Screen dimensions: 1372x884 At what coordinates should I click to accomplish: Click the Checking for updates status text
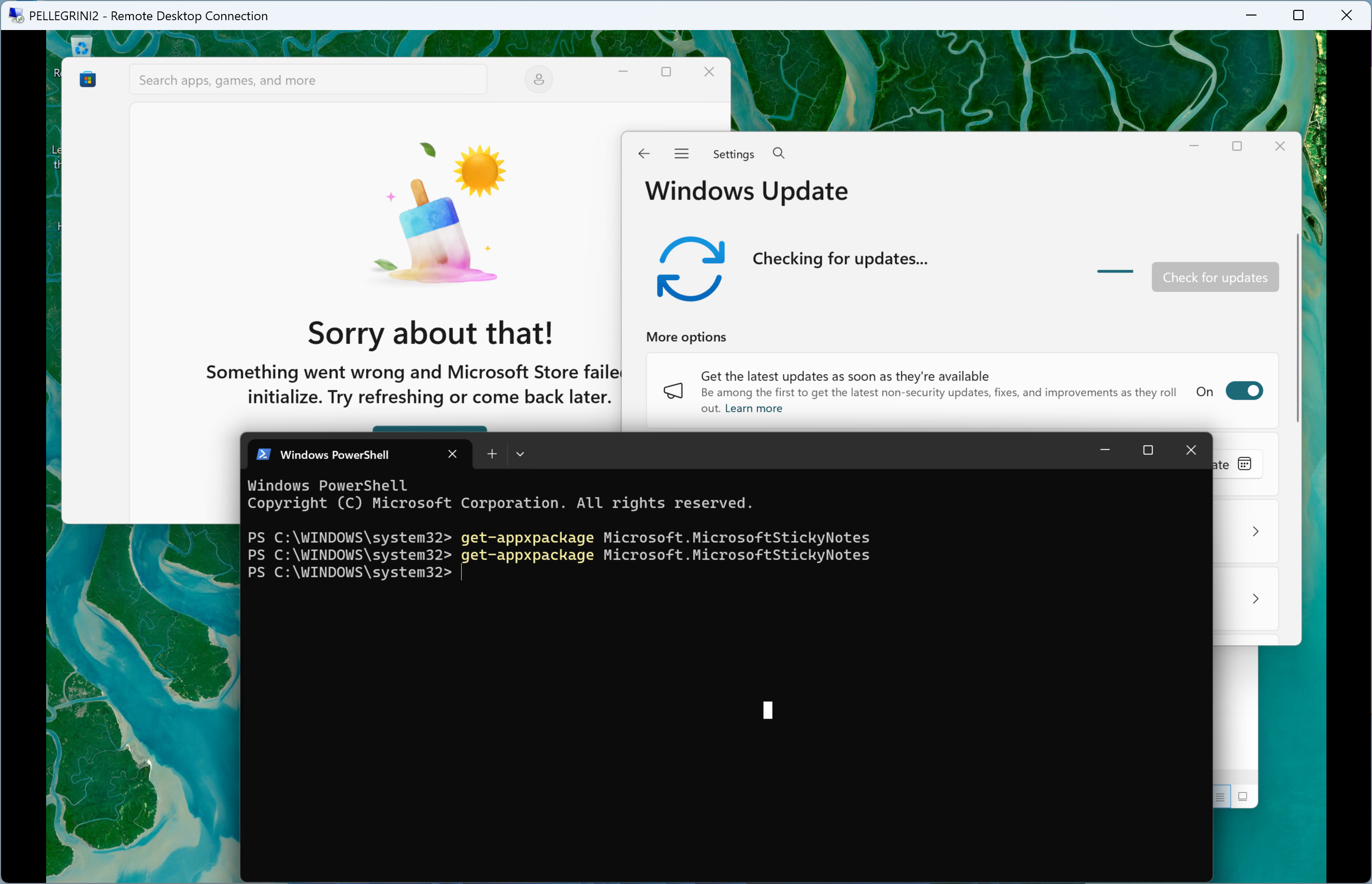point(840,258)
